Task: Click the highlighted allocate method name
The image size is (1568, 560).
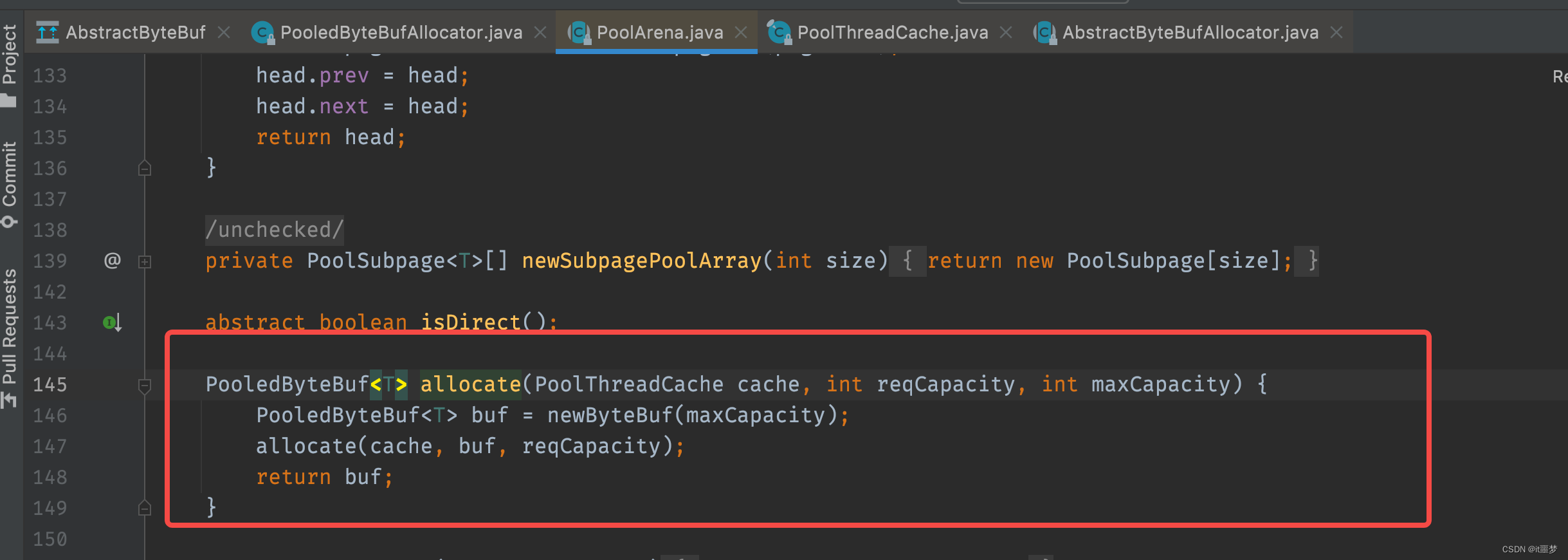Action: click(470, 384)
